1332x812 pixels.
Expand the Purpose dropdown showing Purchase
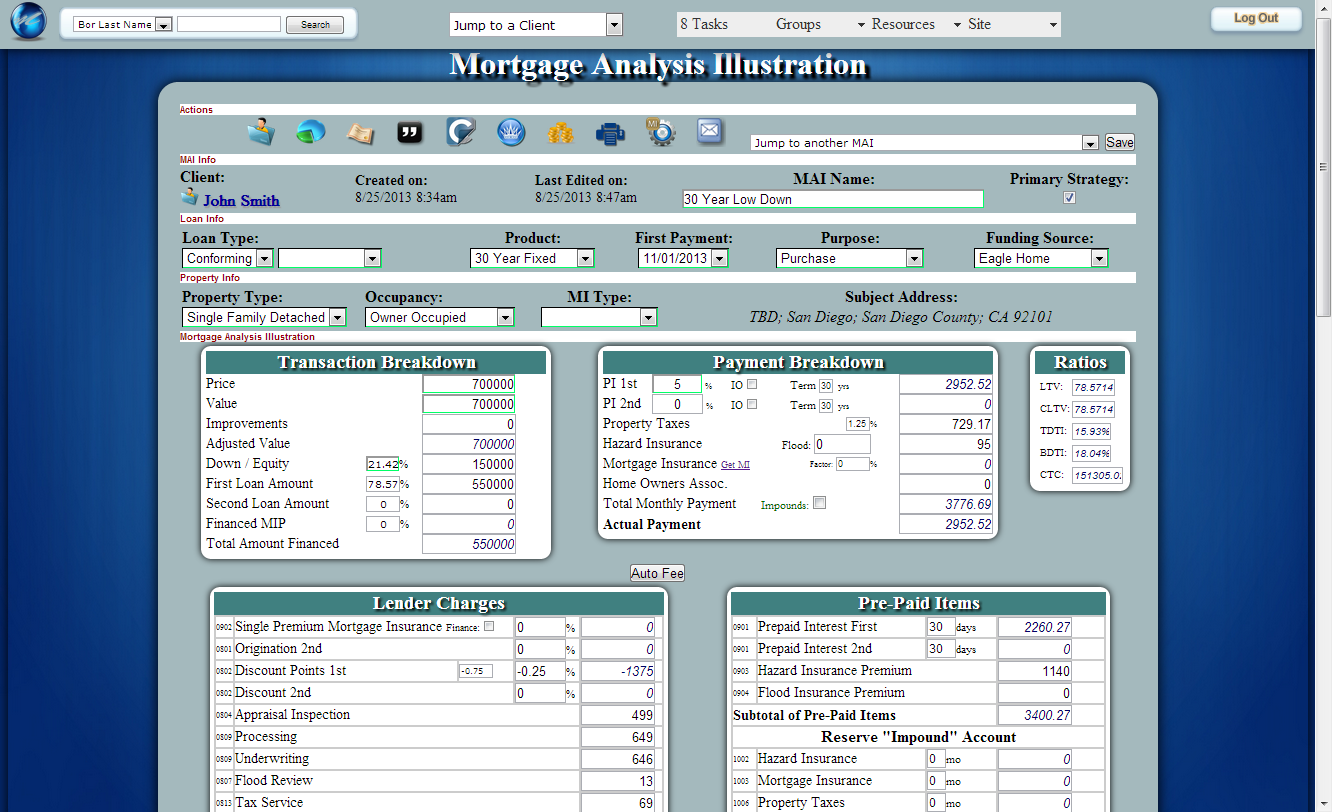click(x=914, y=257)
